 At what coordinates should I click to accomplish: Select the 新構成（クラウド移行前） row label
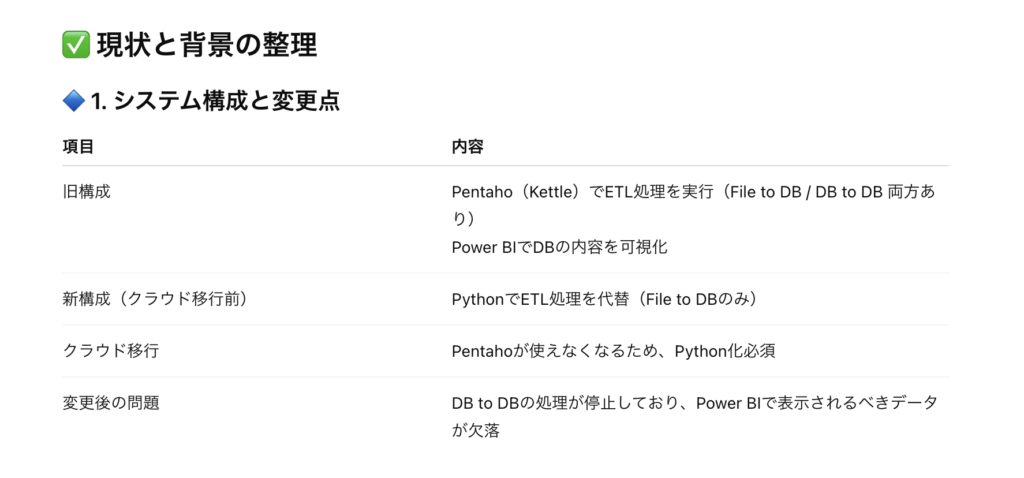155,299
